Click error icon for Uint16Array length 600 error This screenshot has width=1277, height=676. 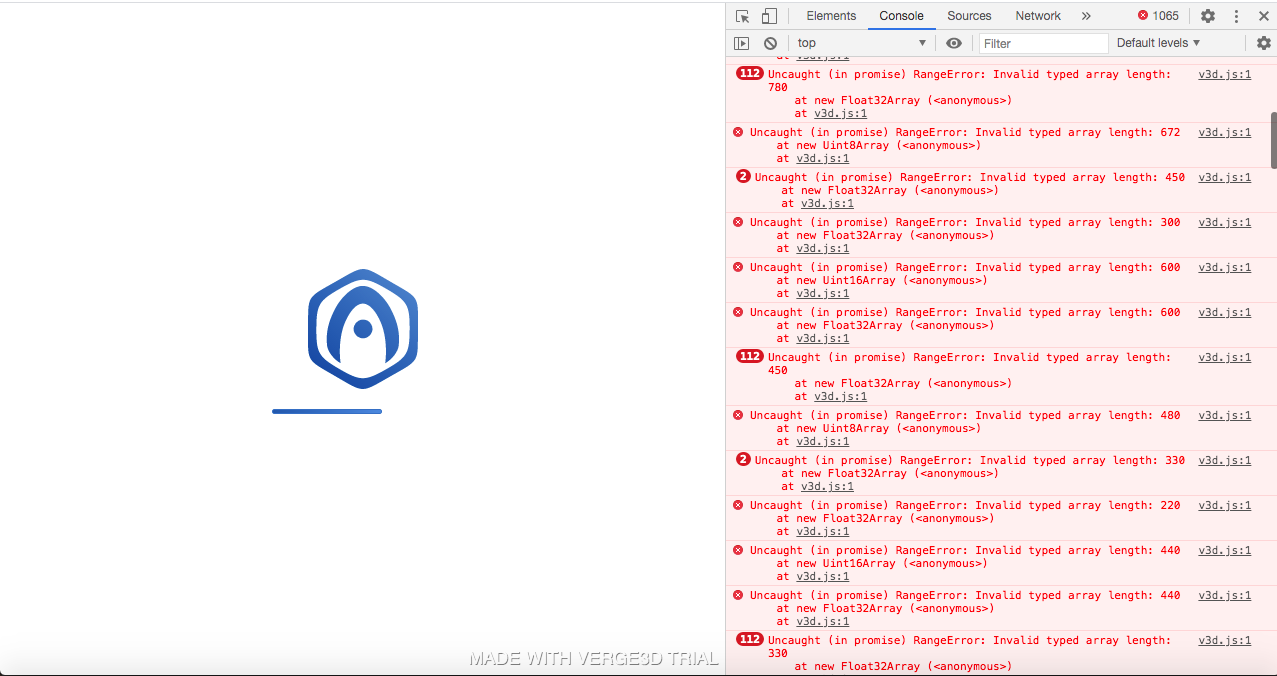tap(738, 267)
